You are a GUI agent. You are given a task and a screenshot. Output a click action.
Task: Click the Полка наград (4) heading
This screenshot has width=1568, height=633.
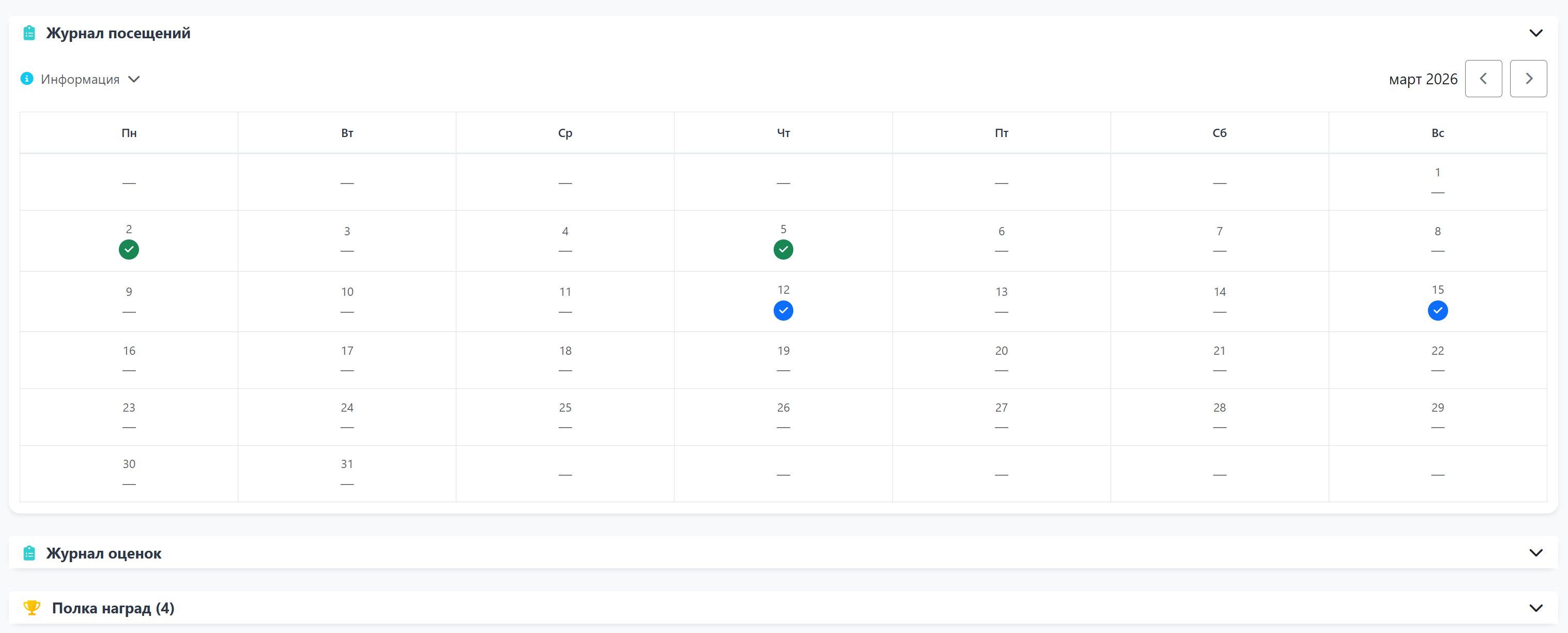tap(113, 608)
